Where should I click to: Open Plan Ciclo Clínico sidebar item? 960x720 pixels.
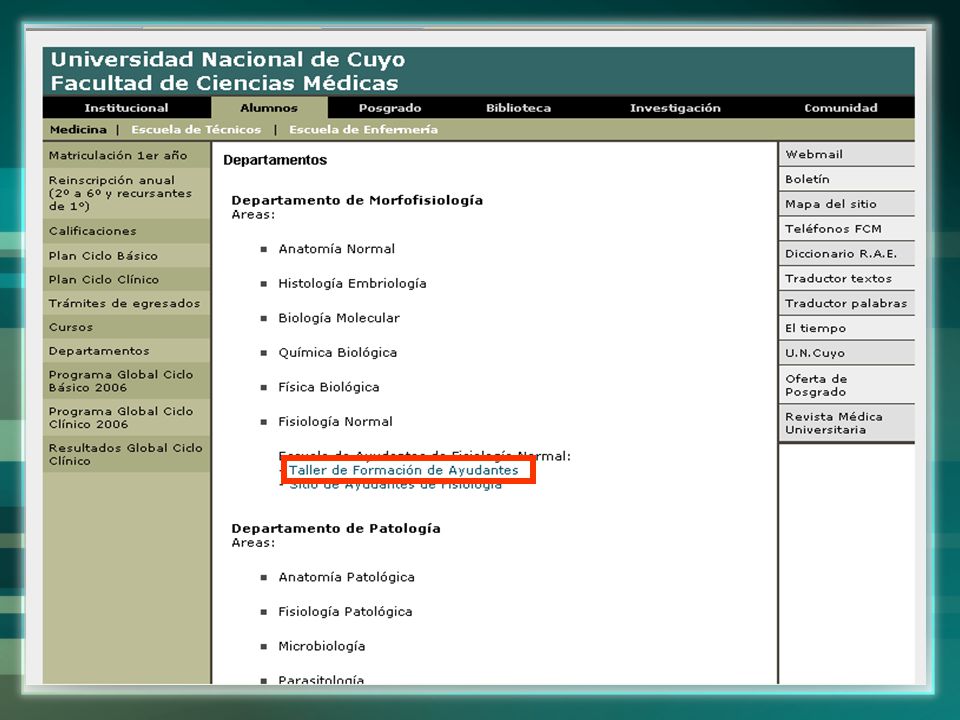pos(127,279)
